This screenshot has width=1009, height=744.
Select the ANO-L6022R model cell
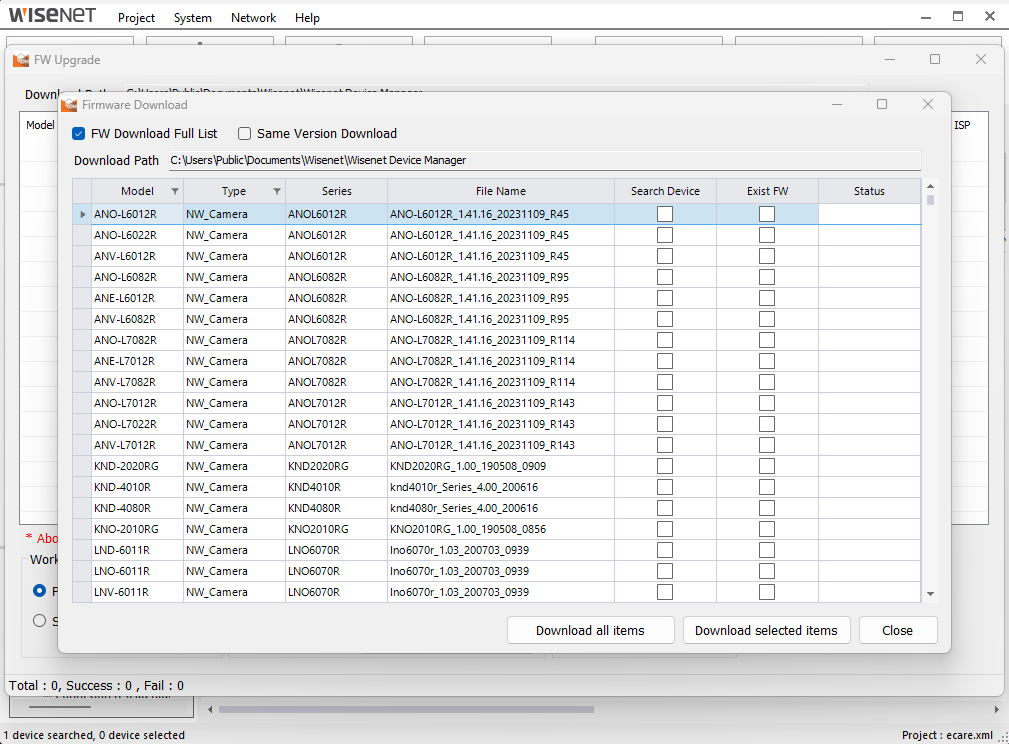click(x=138, y=235)
